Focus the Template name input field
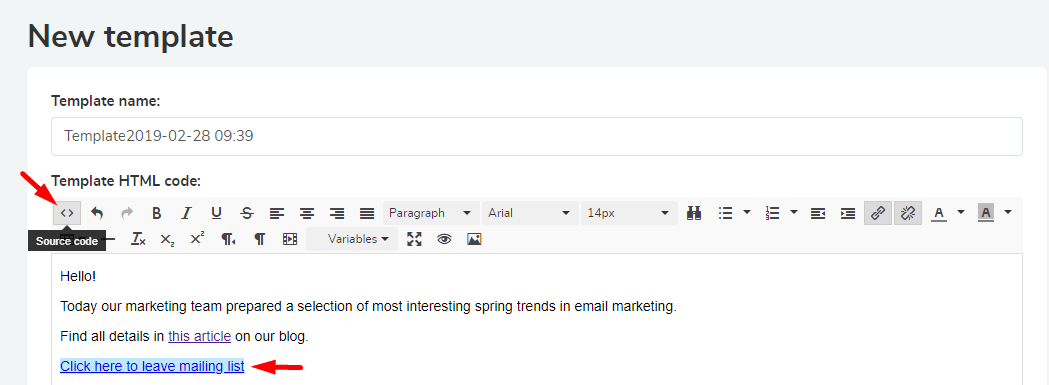Screen dimensions: 1049x385 pyautogui.click(x=537, y=137)
